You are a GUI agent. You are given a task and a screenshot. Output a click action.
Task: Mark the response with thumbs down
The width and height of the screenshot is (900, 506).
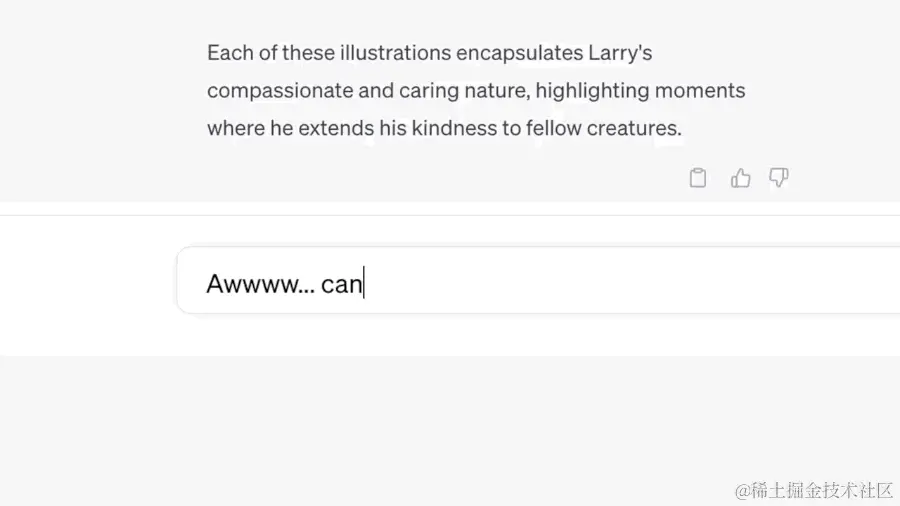tap(779, 178)
